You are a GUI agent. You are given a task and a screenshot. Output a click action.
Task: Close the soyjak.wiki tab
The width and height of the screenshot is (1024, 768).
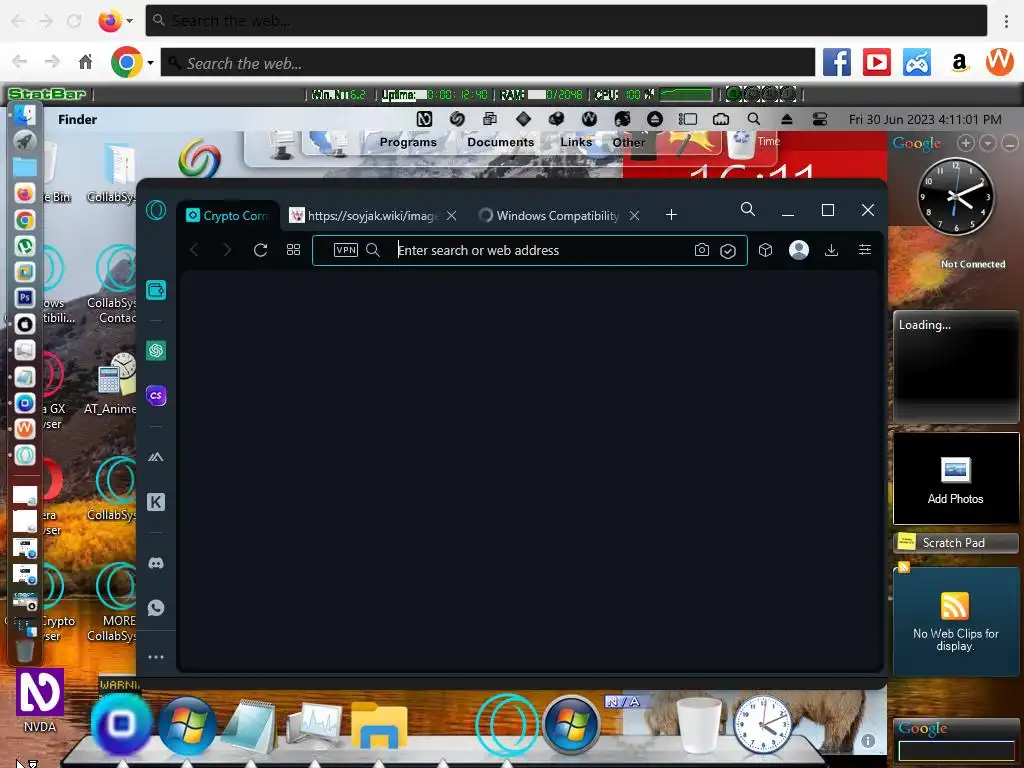(451, 216)
